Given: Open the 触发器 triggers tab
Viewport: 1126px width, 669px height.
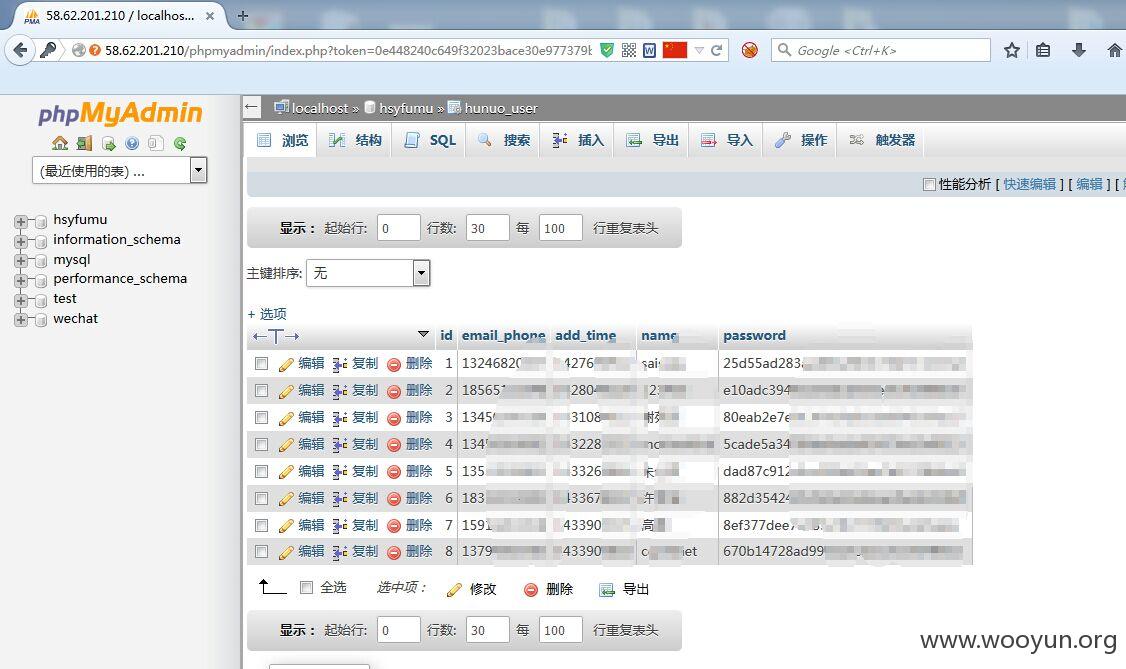Looking at the screenshot, I should 882,140.
